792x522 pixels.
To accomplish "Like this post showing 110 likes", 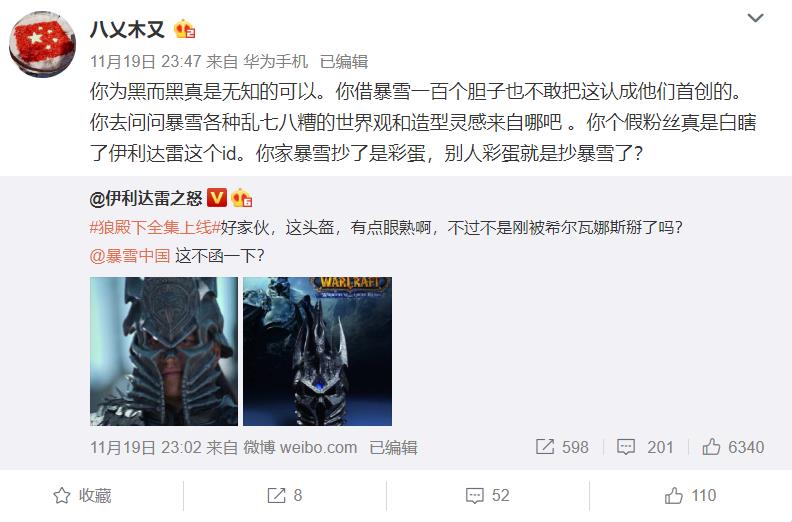I will tap(690, 495).
